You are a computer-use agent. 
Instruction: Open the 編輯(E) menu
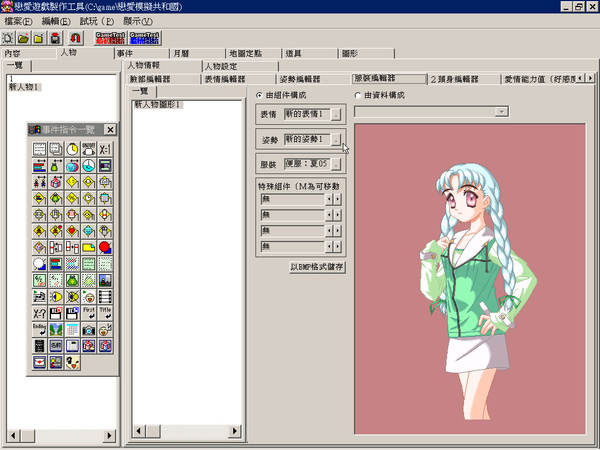56,21
